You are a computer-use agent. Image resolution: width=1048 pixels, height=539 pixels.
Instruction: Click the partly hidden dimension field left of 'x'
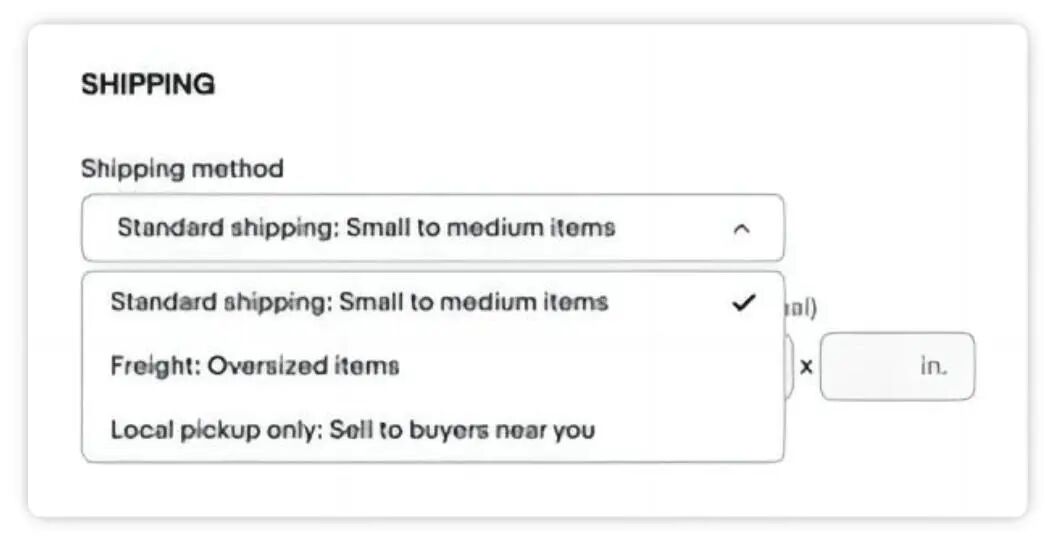click(790, 366)
